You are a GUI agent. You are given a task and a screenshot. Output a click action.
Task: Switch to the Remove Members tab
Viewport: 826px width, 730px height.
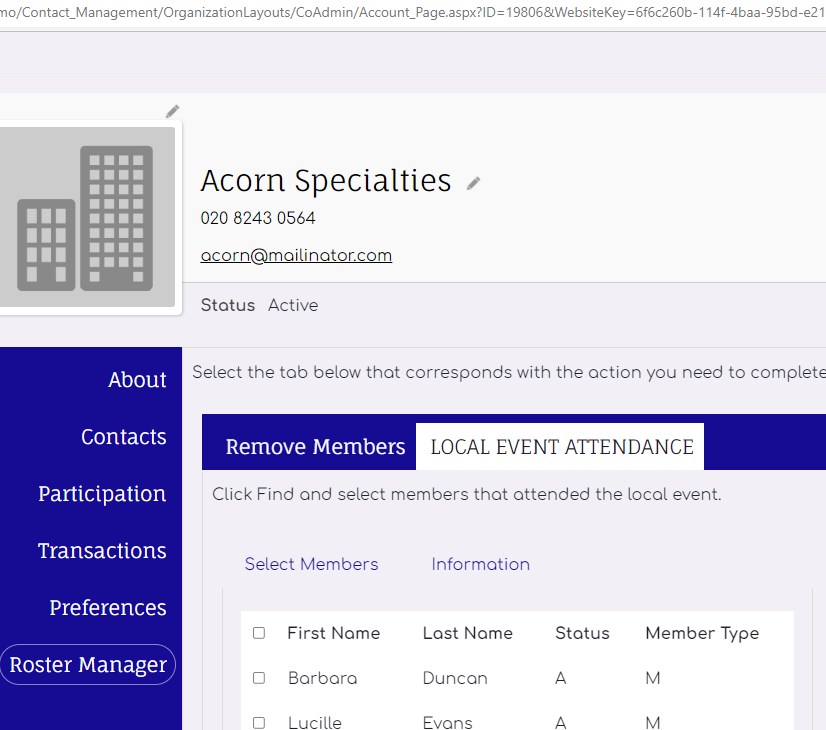pos(315,447)
